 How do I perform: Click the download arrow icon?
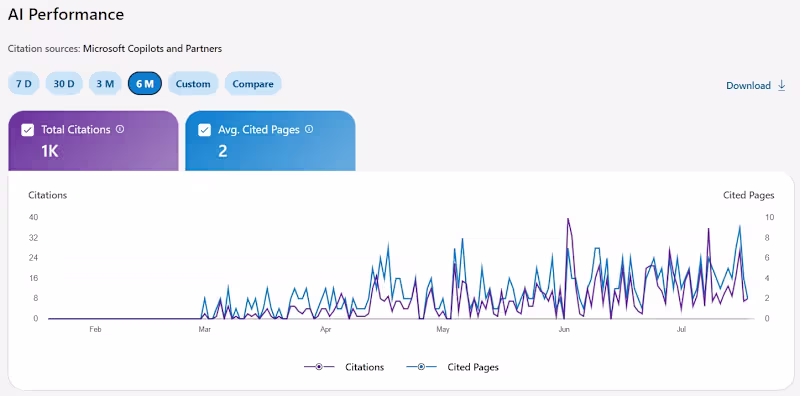pyautogui.click(x=781, y=85)
